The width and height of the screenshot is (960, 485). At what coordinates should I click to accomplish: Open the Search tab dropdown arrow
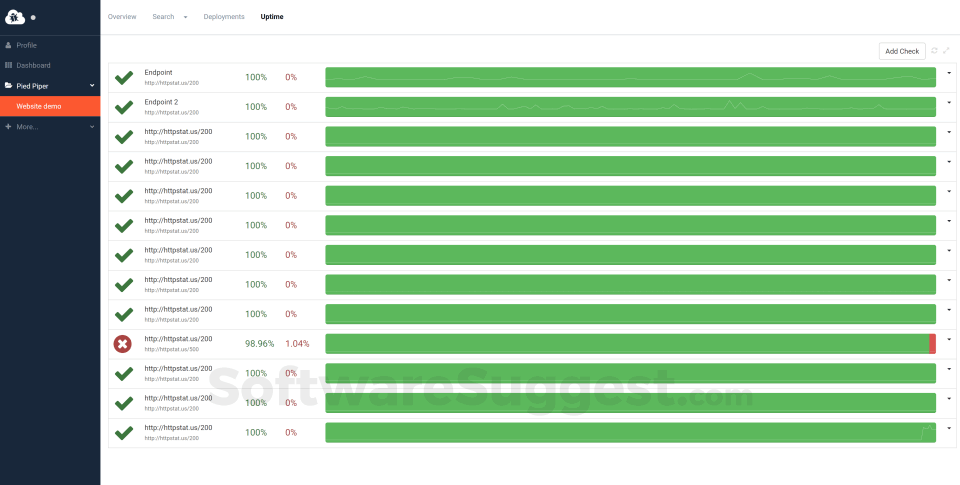click(x=185, y=17)
